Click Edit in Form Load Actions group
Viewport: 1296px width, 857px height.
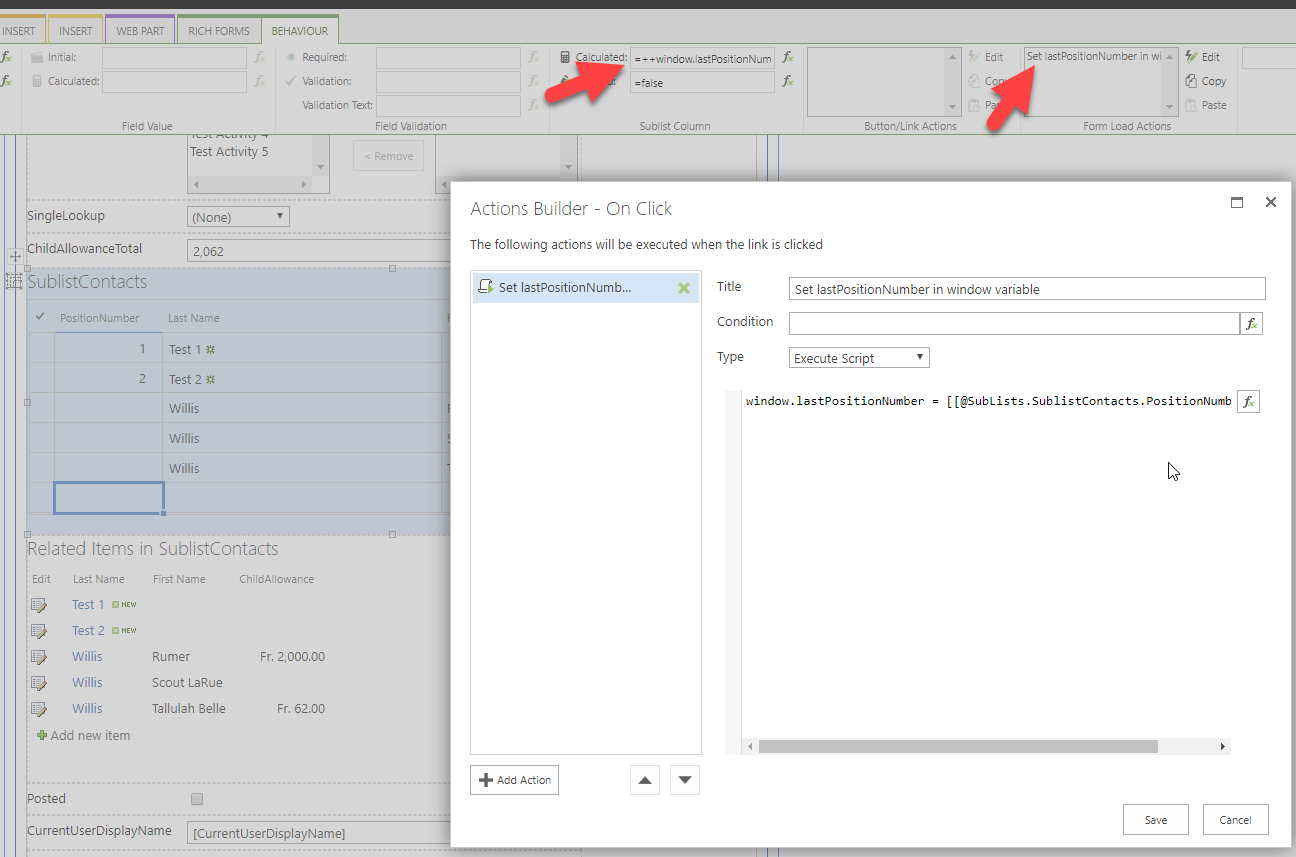click(1203, 57)
